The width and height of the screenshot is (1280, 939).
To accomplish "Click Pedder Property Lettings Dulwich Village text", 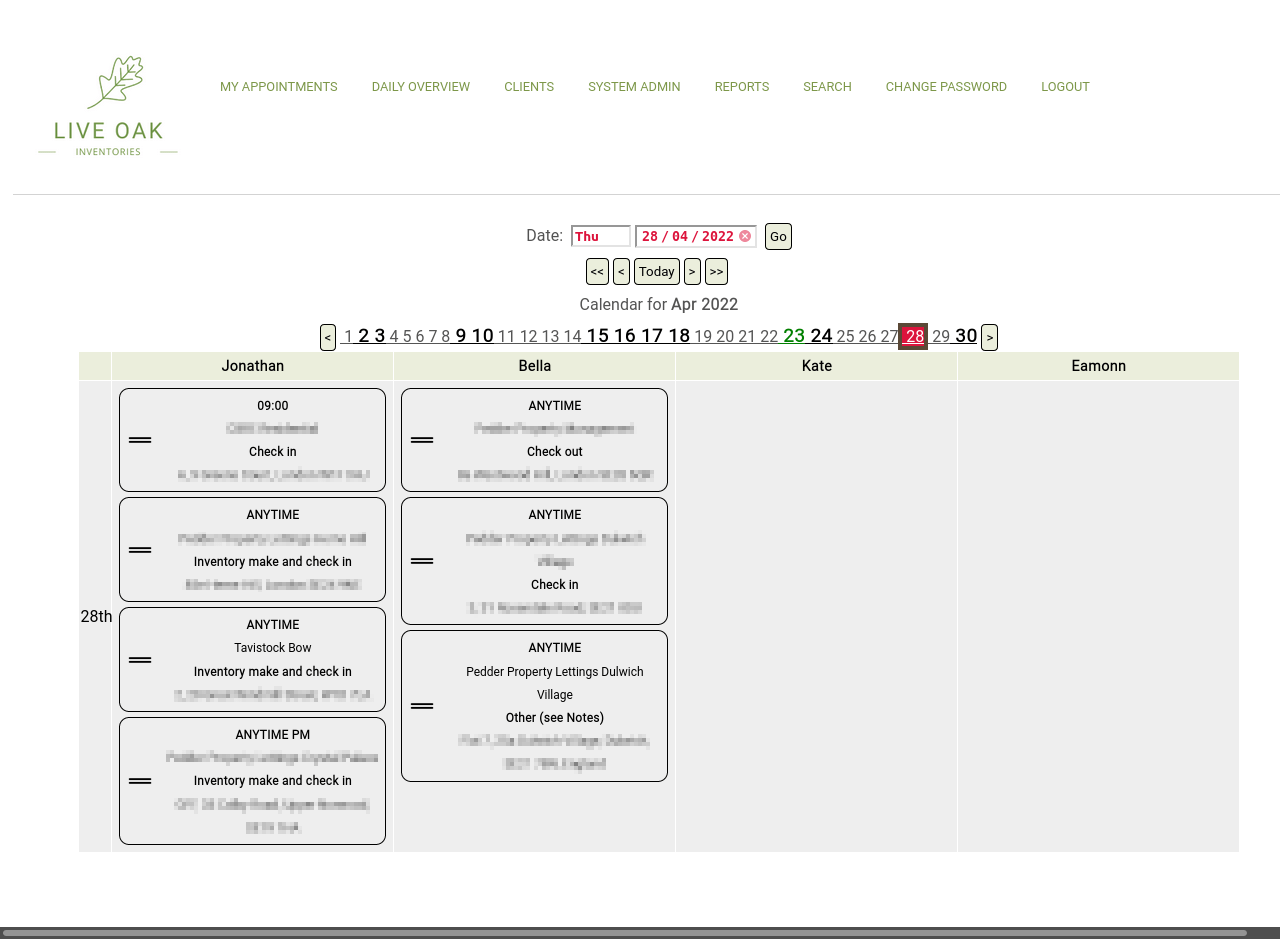I will [x=555, y=683].
